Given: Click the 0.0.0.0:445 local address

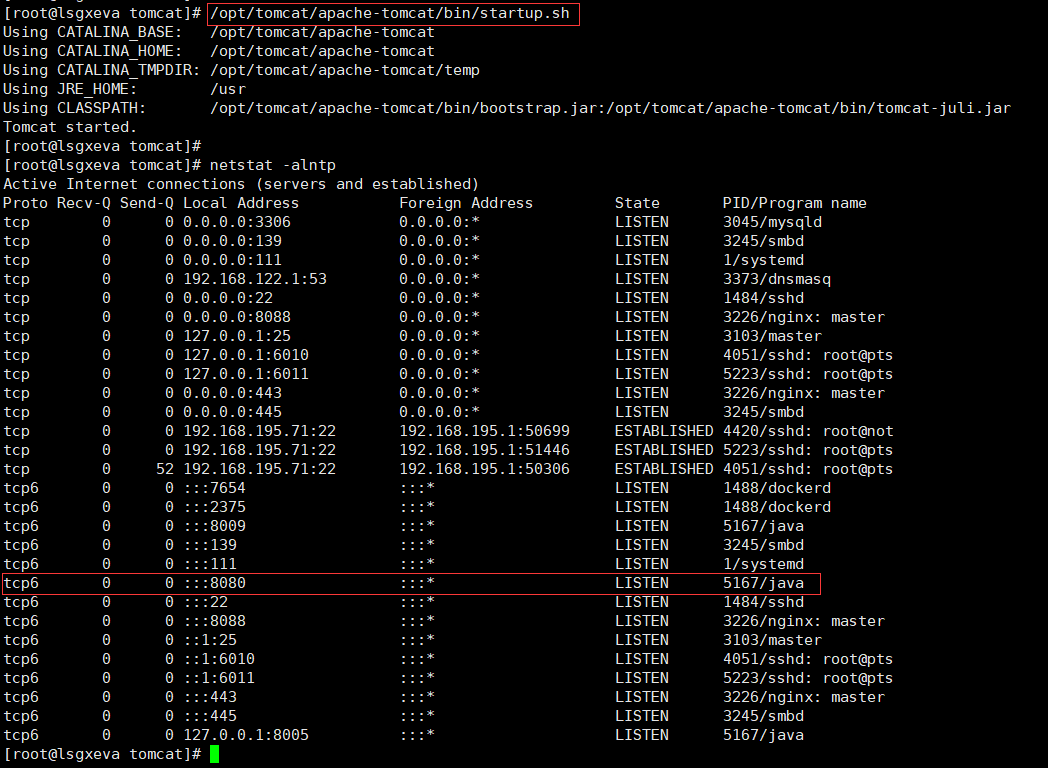Looking at the screenshot, I should point(233,412).
